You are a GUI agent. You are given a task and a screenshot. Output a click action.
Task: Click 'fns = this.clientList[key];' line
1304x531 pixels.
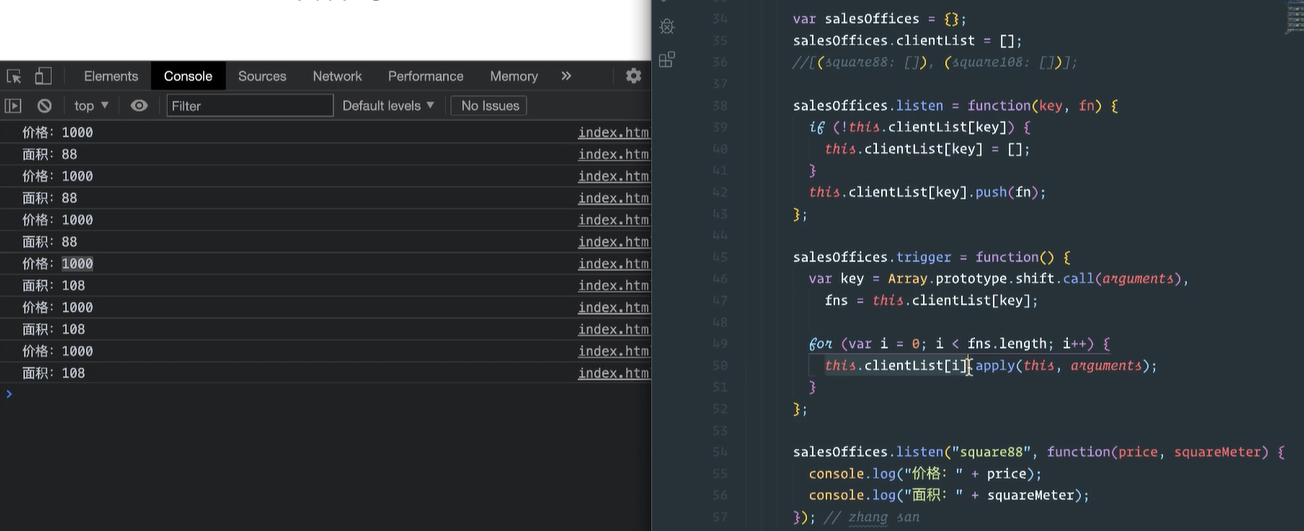coord(931,300)
